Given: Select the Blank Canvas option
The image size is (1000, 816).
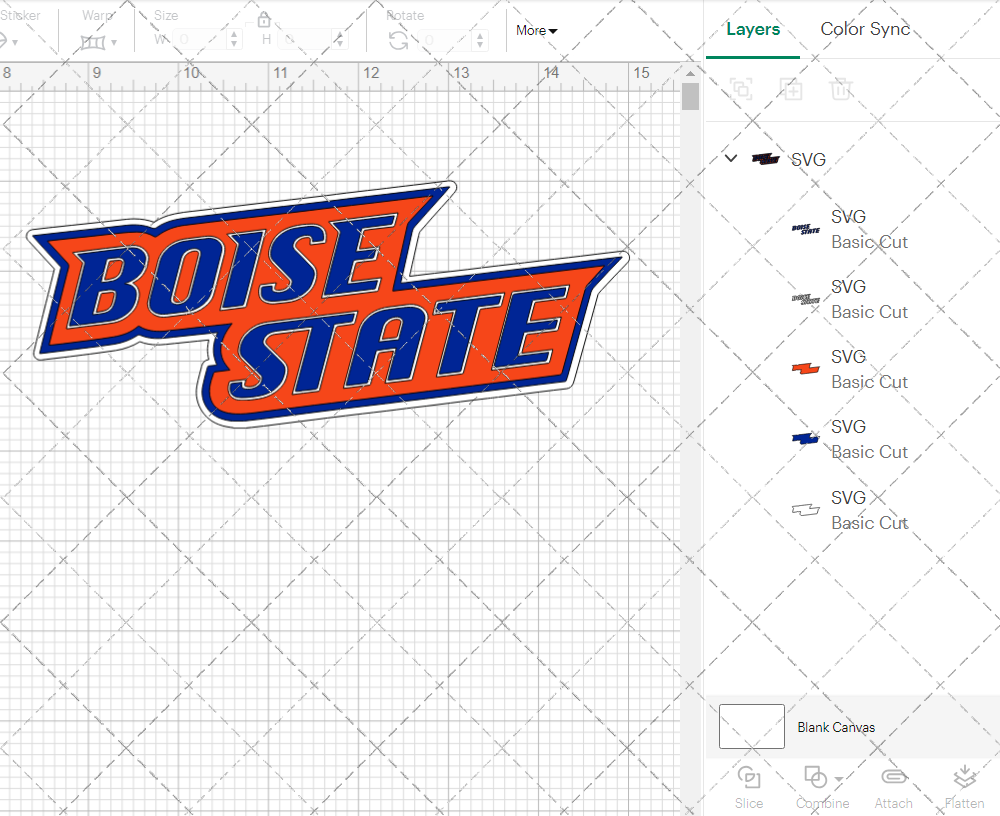Looking at the screenshot, I should click(837, 727).
